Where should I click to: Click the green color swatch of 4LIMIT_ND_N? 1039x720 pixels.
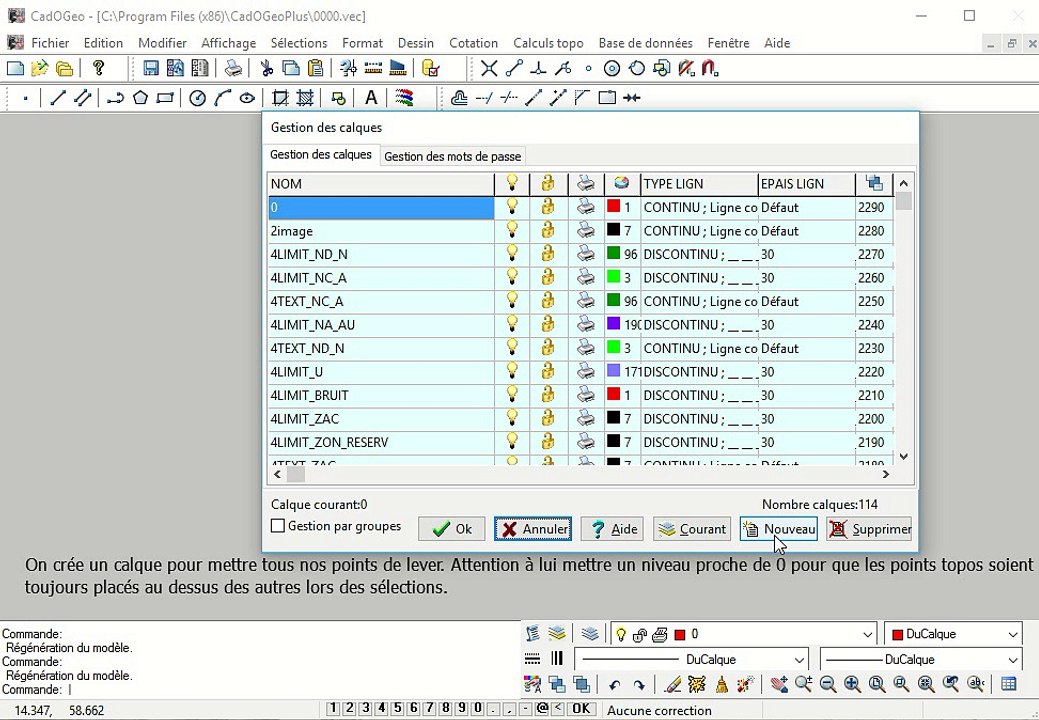coord(614,253)
